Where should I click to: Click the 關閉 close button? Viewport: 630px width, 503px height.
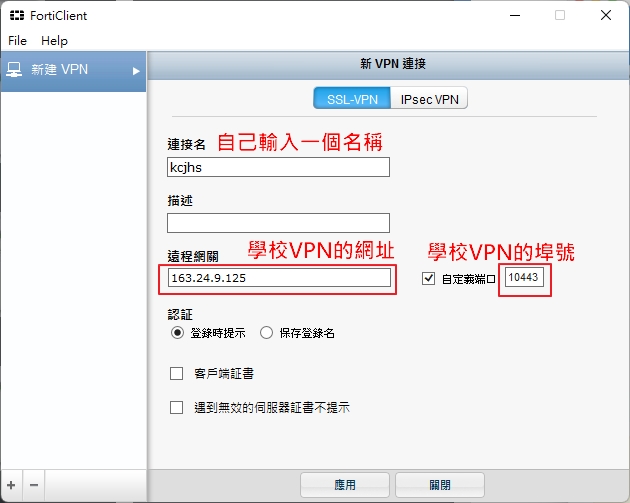[x=440, y=485]
